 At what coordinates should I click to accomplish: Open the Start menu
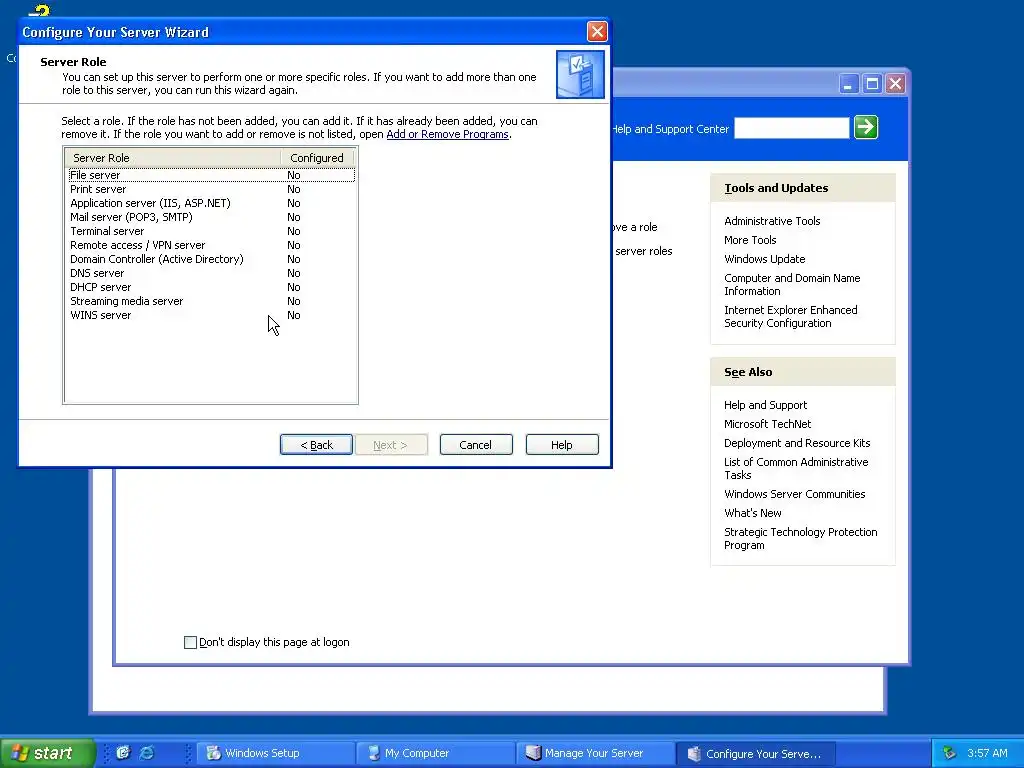tap(47, 753)
